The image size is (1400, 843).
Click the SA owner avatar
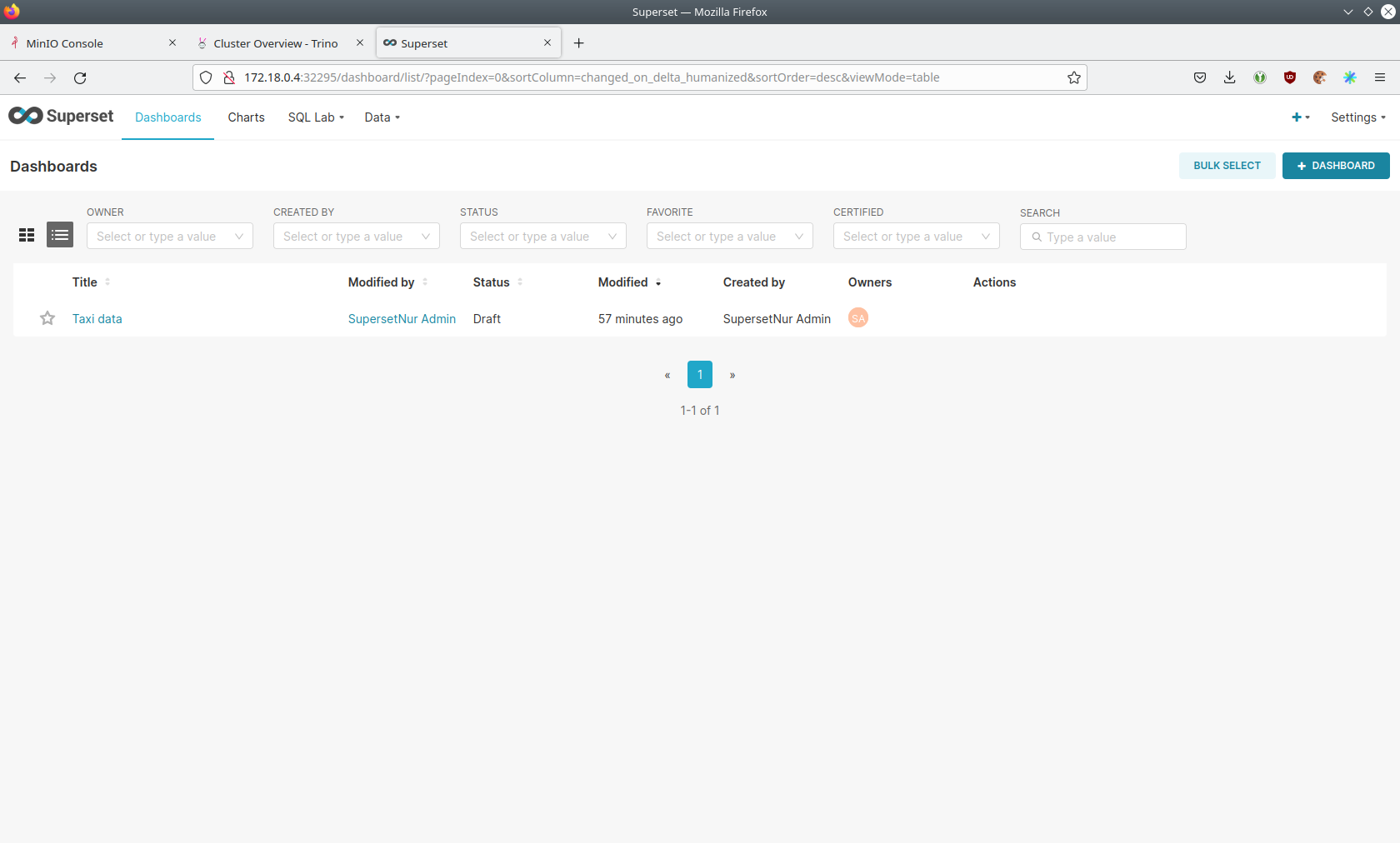click(857, 318)
